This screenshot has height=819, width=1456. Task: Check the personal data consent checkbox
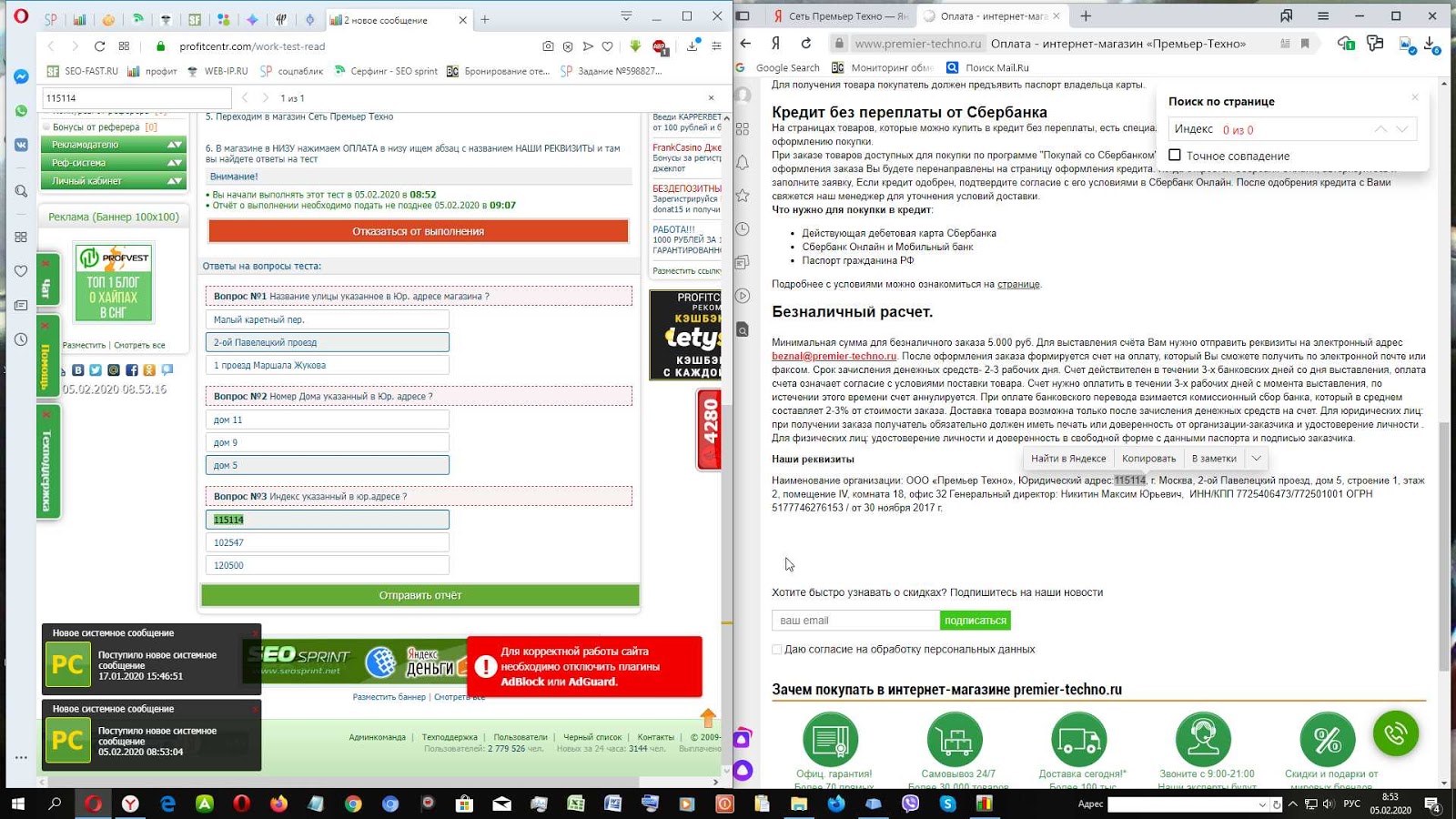[x=777, y=649]
